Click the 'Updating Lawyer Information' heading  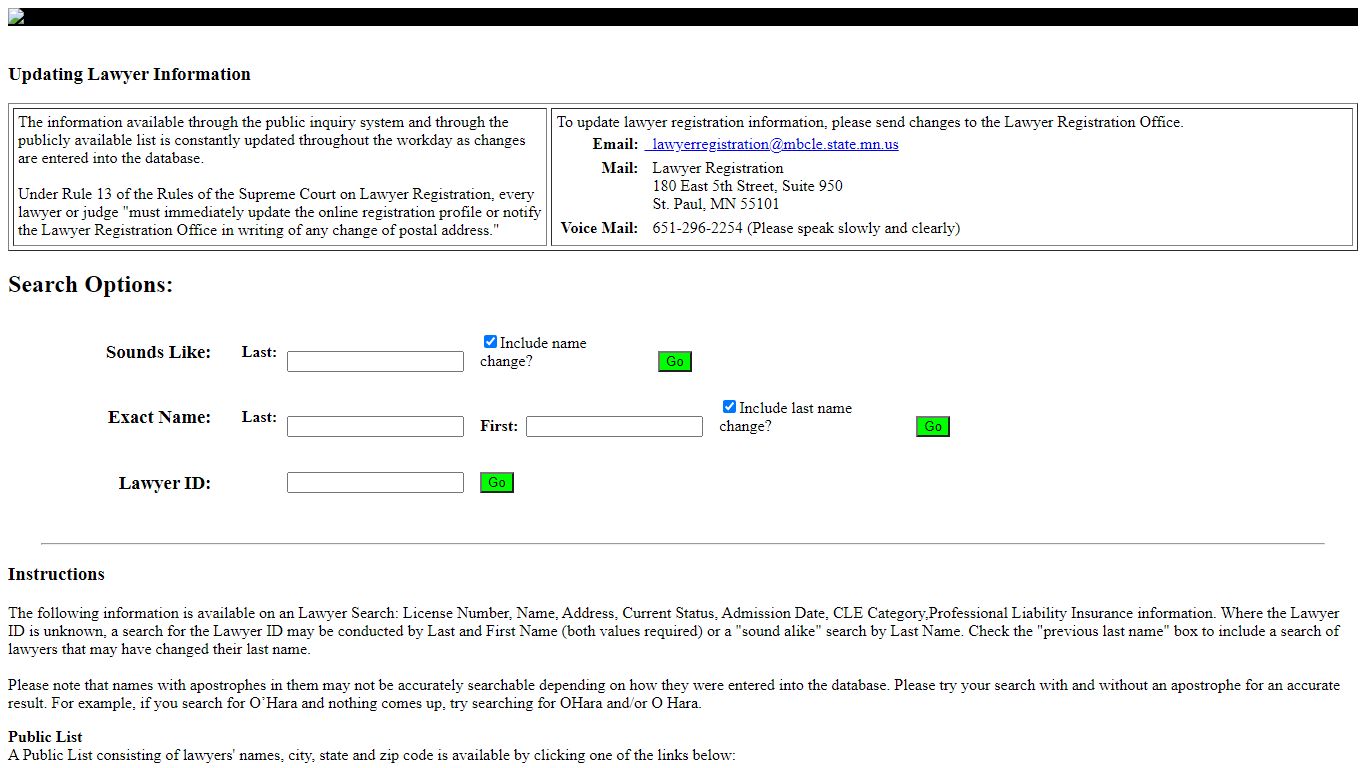pyautogui.click(x=129, y=74)
